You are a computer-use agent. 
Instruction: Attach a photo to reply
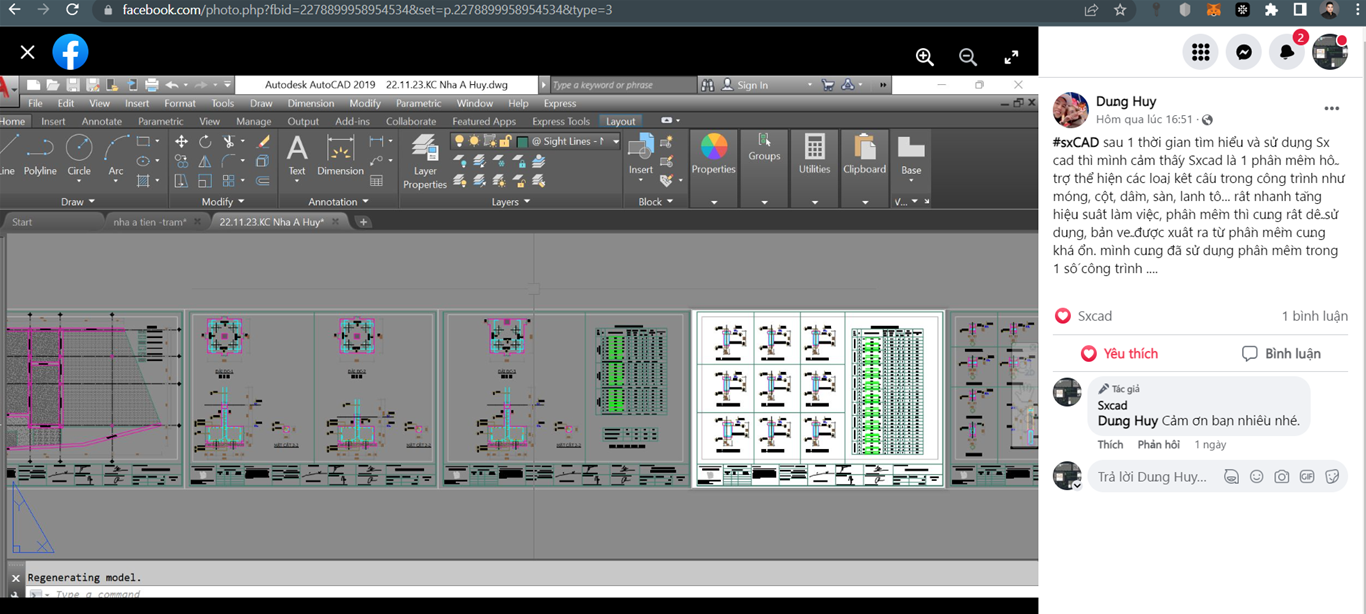pos(1282,477)
